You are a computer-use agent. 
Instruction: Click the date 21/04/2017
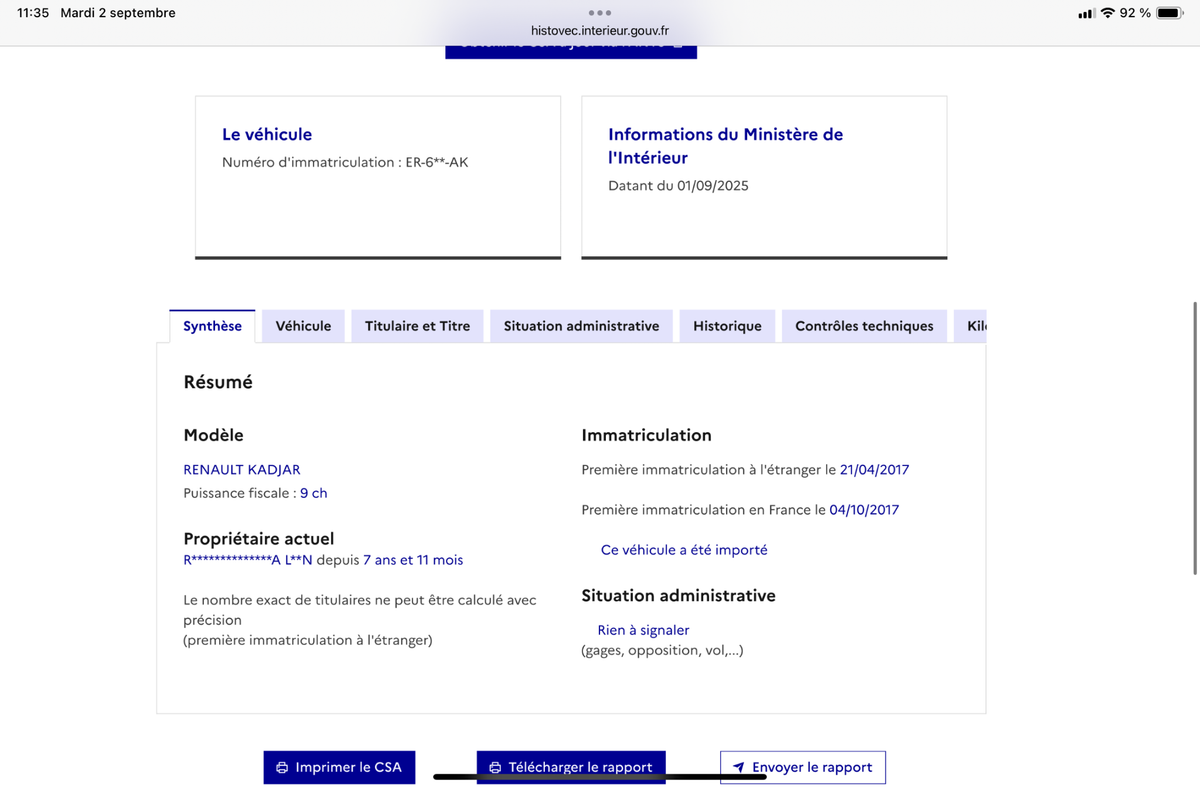875,469
